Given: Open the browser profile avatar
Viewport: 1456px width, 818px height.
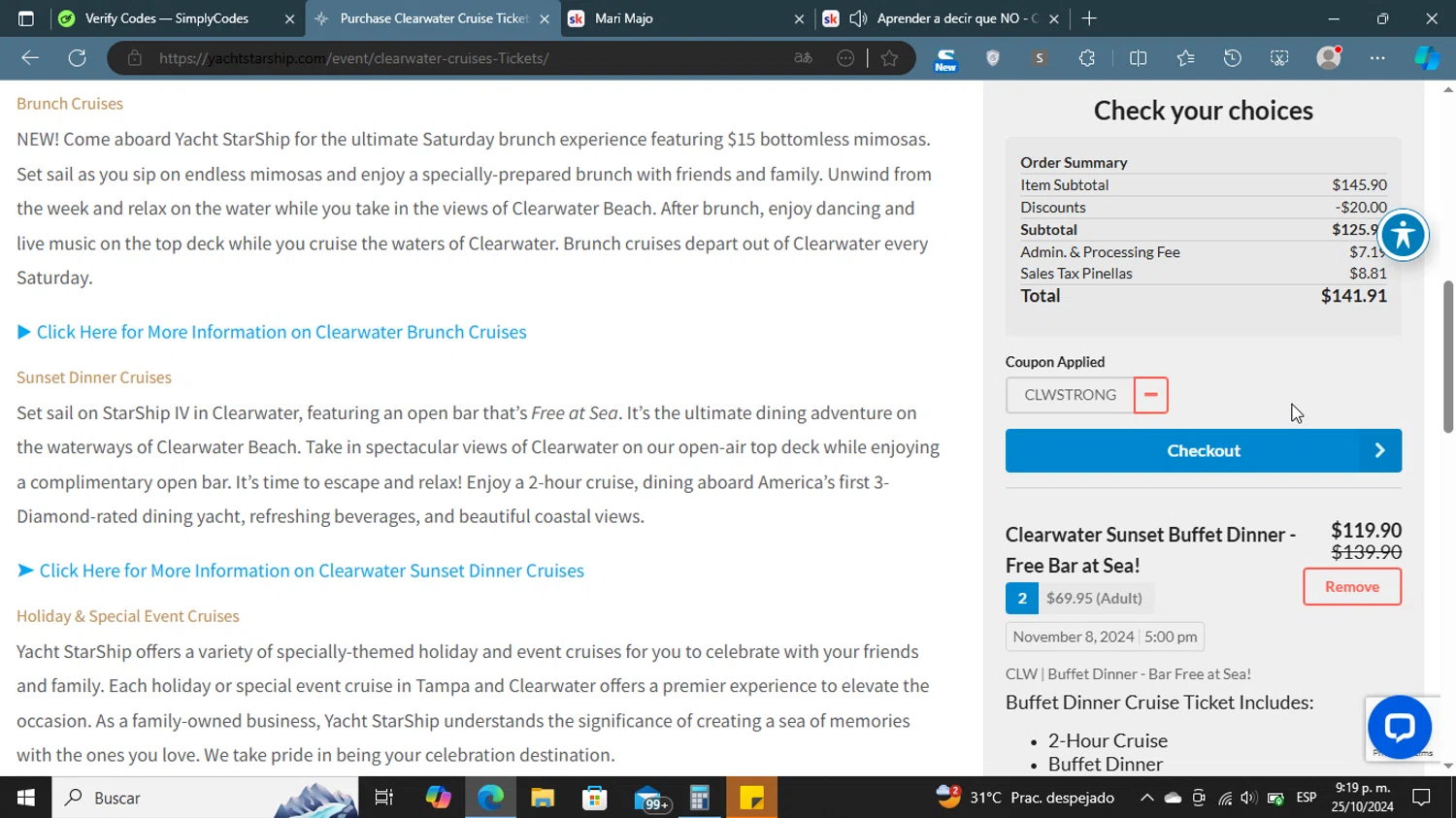Looking at the screenshot, I should pyautogui.click(x=1329, y=57).
